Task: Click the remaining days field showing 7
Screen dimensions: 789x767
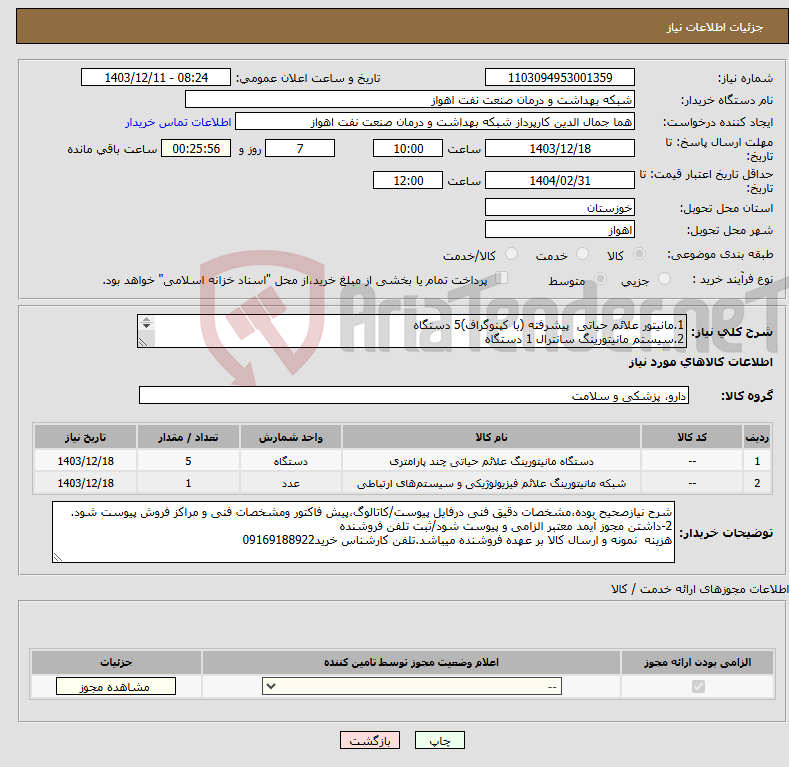Action: [300, 148]
